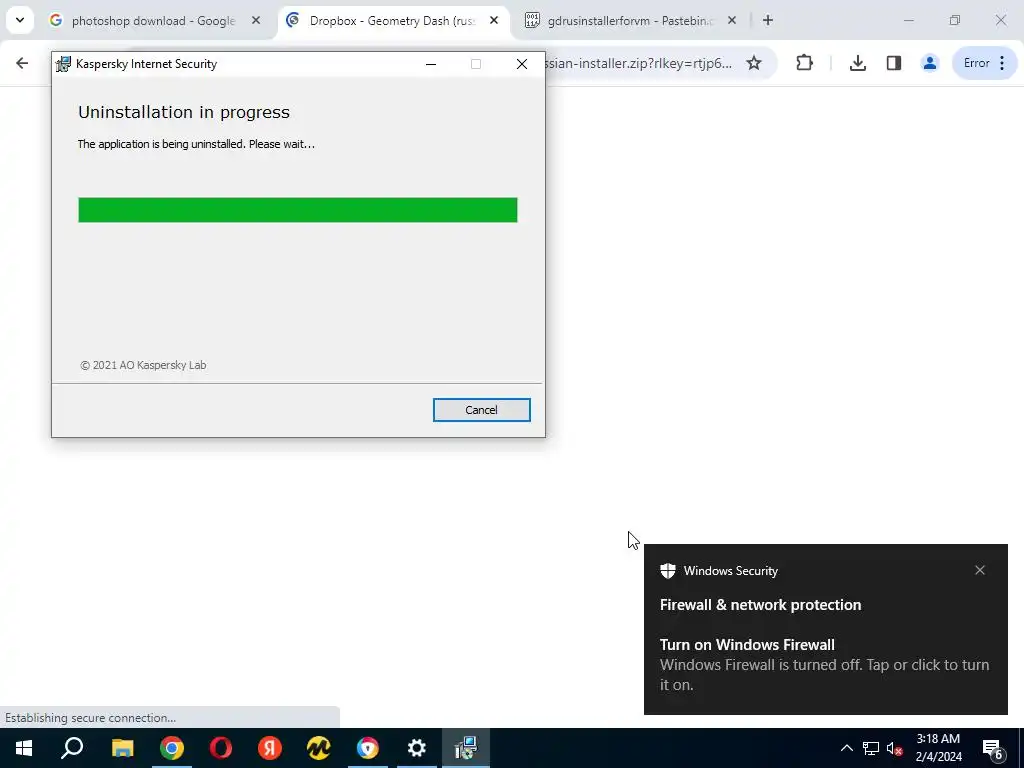This screenshot has width=1024, height=768.
Task: Click the Chrome address bar URL
Action: pos(638,63)
